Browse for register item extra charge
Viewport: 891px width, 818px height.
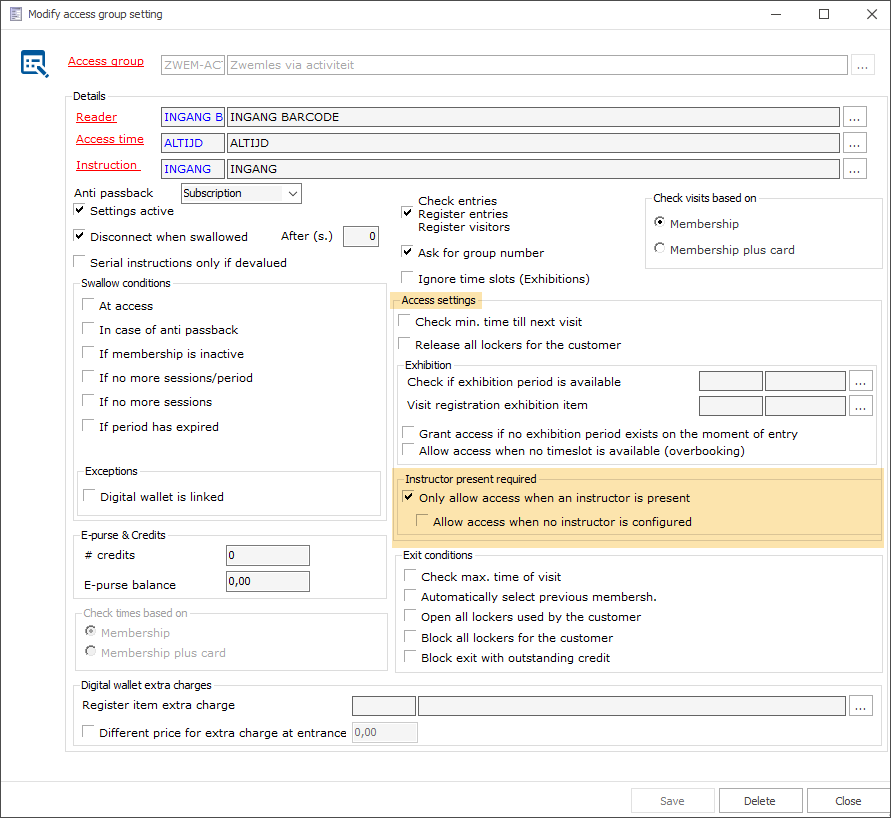(x=860, y=706)
